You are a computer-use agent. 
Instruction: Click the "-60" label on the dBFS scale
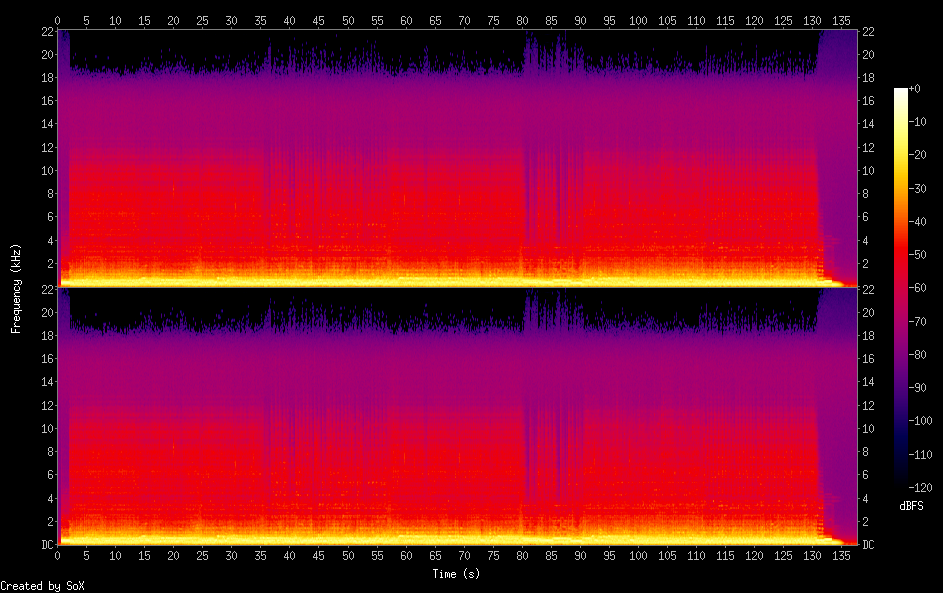[918, 288]
